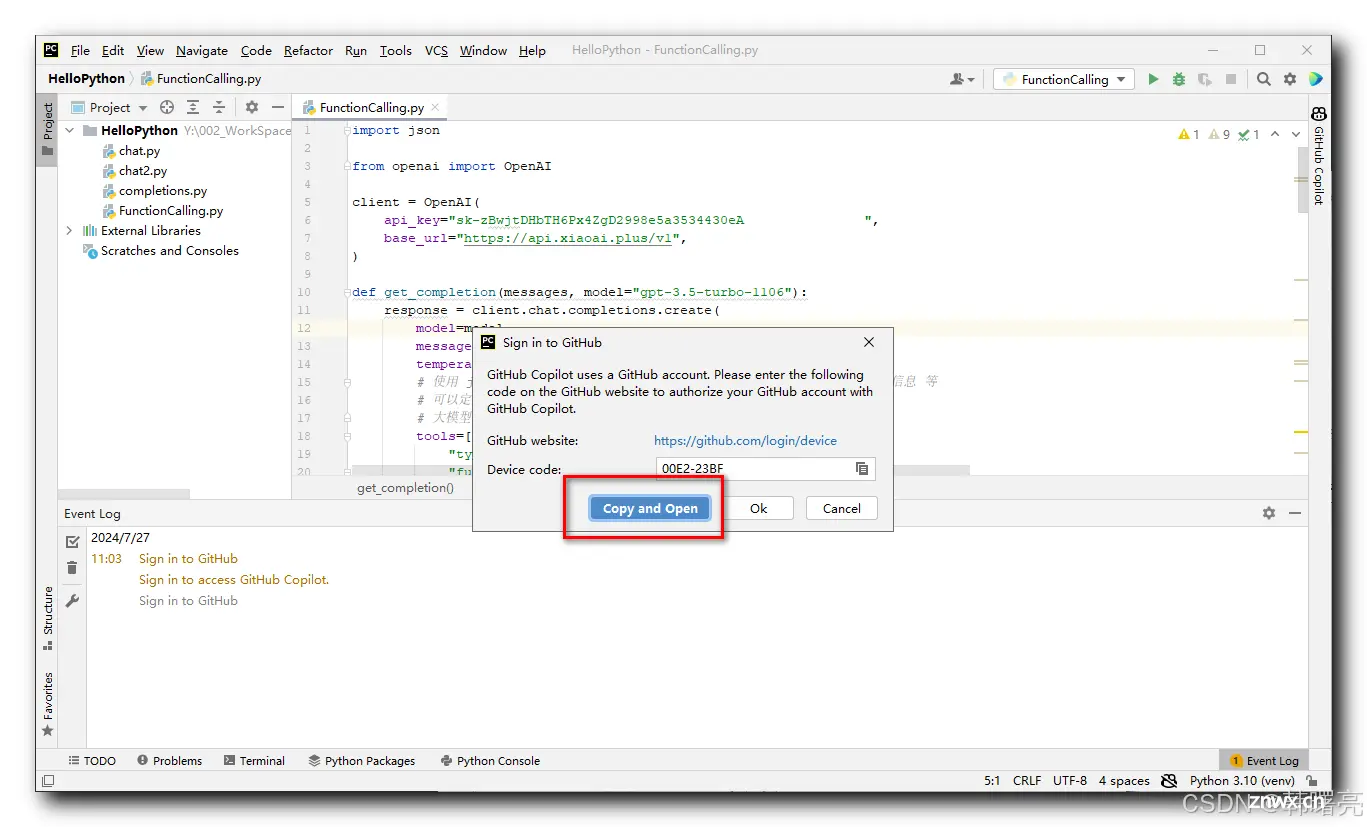Open the Python Console tab
Screen dimensions: 1367x827
[x=490, y=761]
